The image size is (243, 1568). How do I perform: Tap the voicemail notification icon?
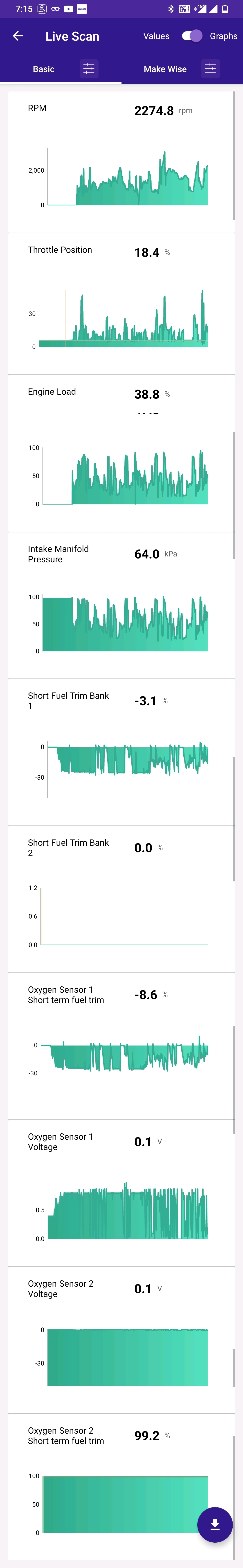[55, 9]
